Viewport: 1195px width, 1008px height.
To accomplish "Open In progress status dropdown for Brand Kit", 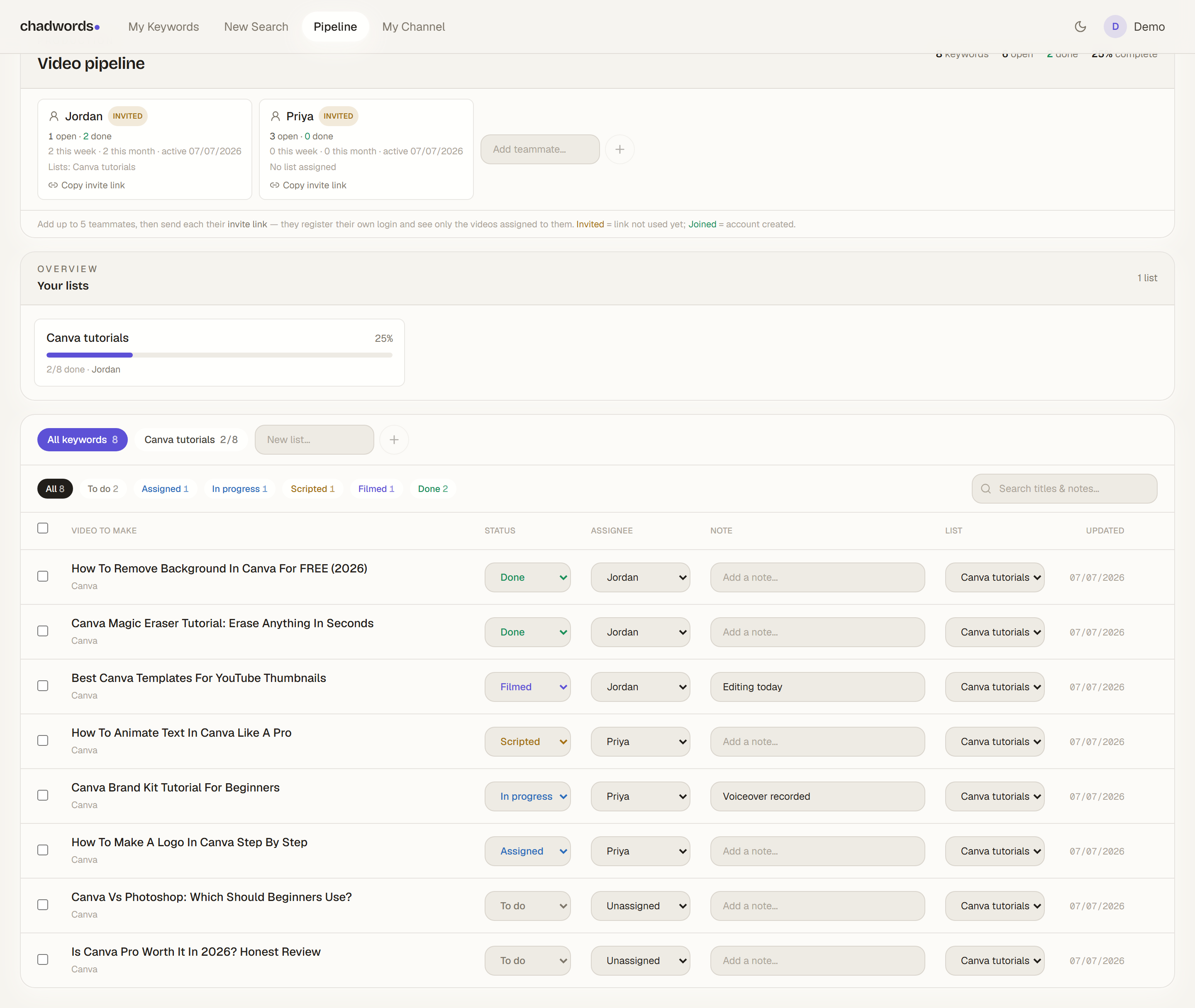I will [527, 796].
